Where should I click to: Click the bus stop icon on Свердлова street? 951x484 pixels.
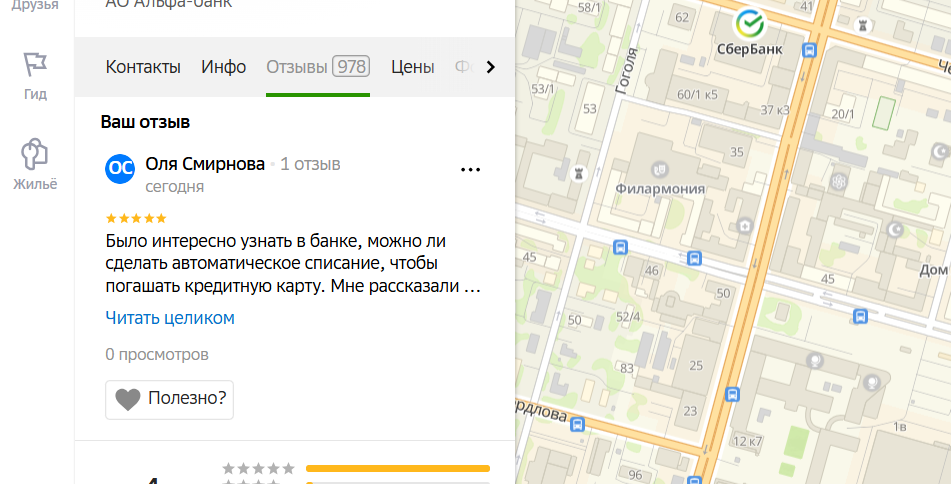coord(577,425)
